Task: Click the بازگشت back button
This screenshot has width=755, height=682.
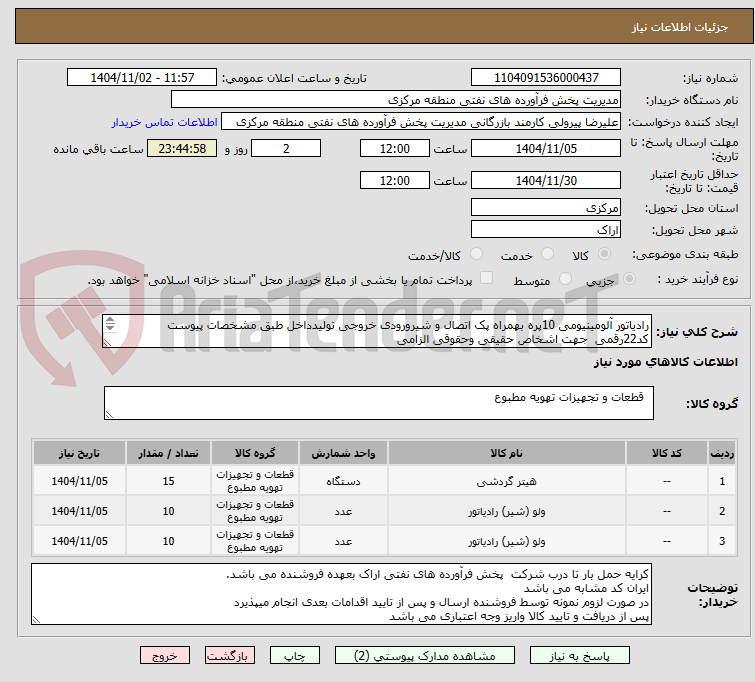Action: pyautogui.click(x=229, y=656)
